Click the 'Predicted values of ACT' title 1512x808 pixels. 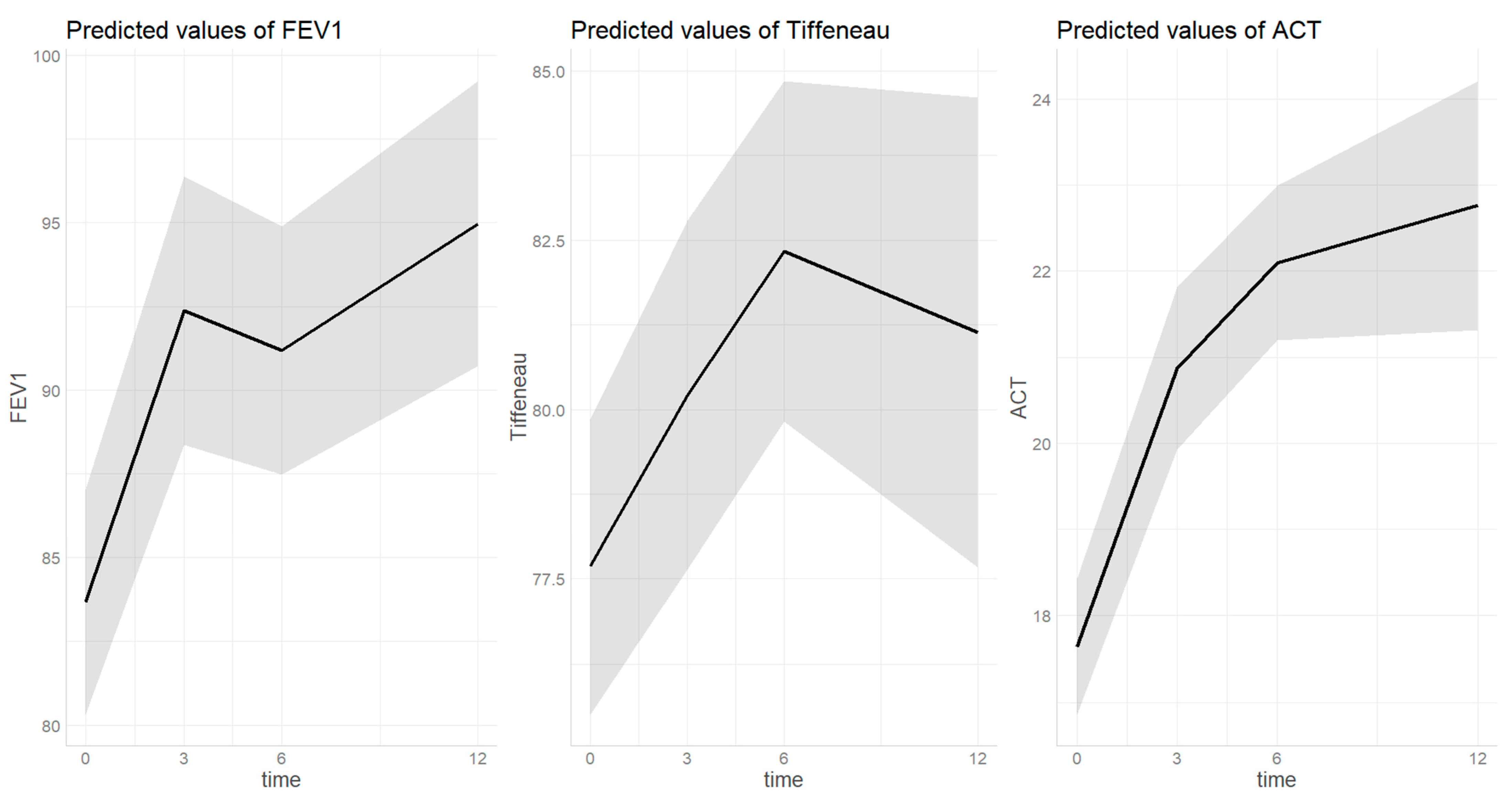point(1189,30)
